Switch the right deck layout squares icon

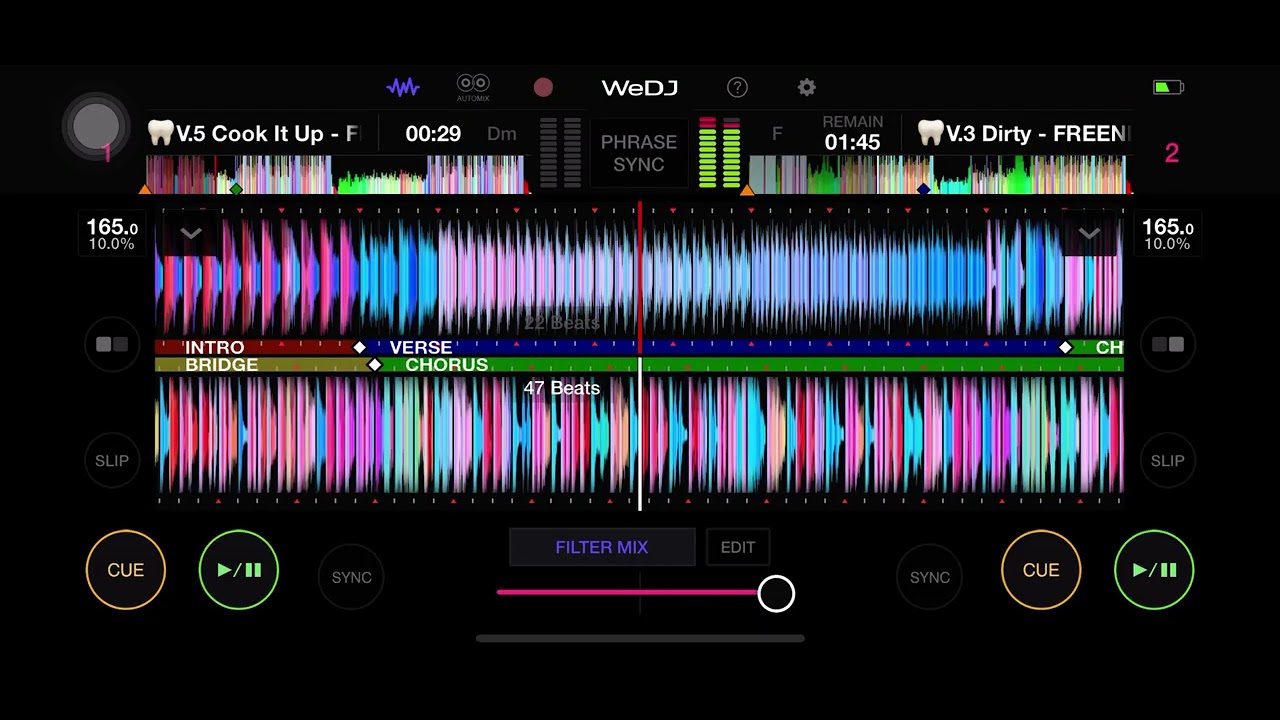pos(1168,345)
